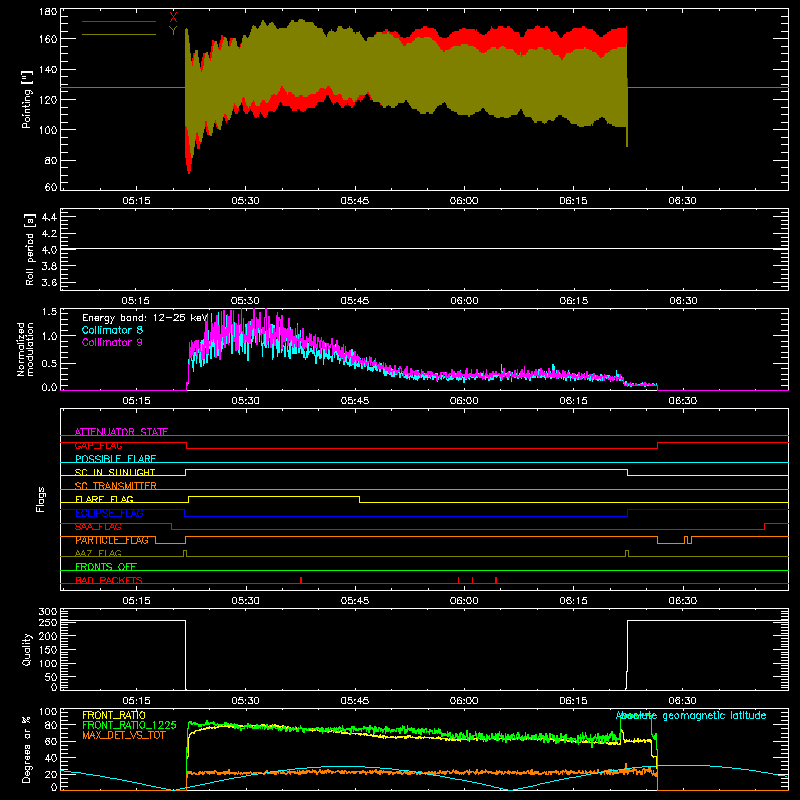The image size is (800, 800).
Task: Click the dim olive flag label above FRONTS_OFF
Action: point(98,553)
